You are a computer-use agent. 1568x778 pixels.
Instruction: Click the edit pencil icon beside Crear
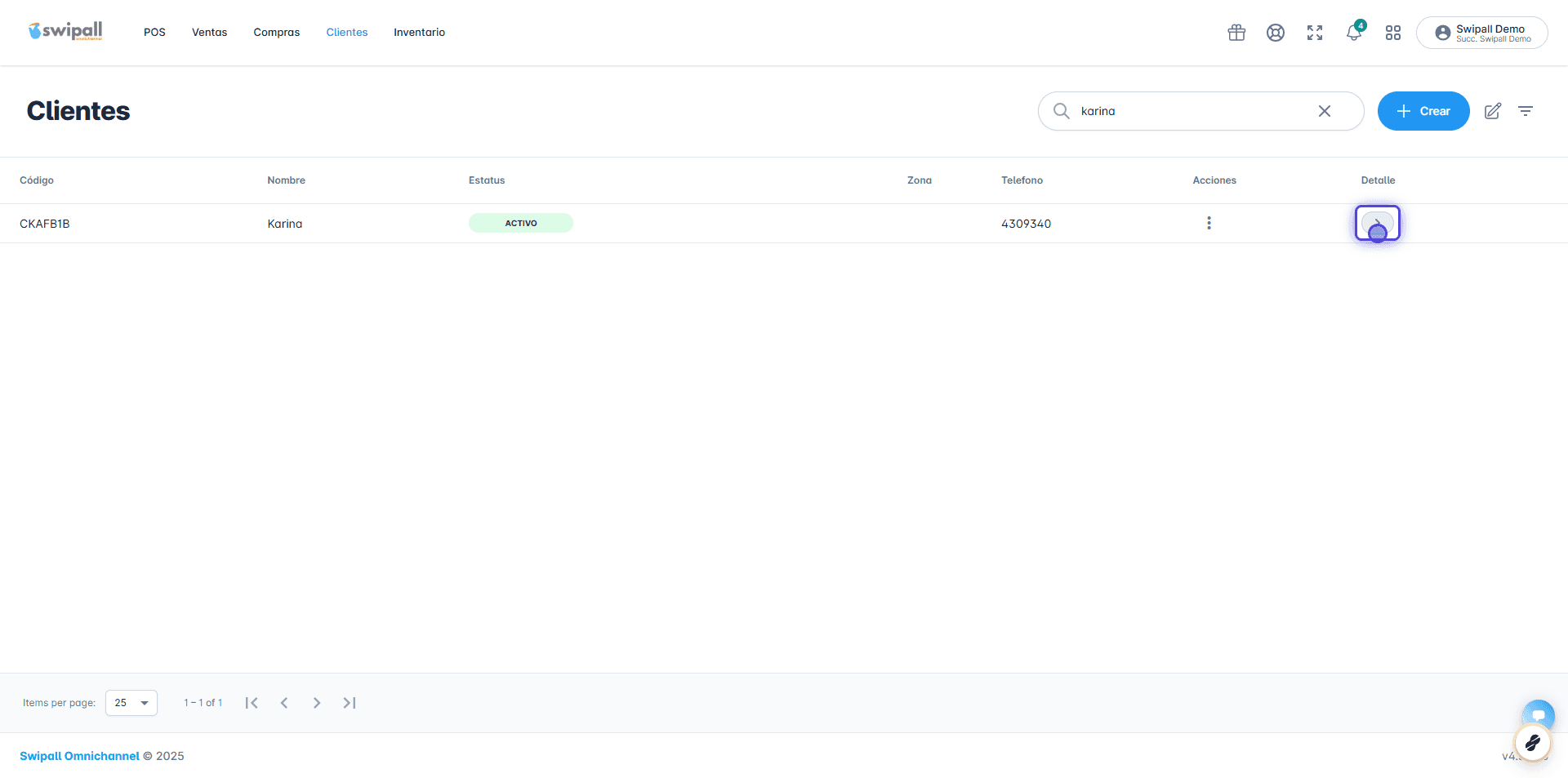pos(1493,111)
